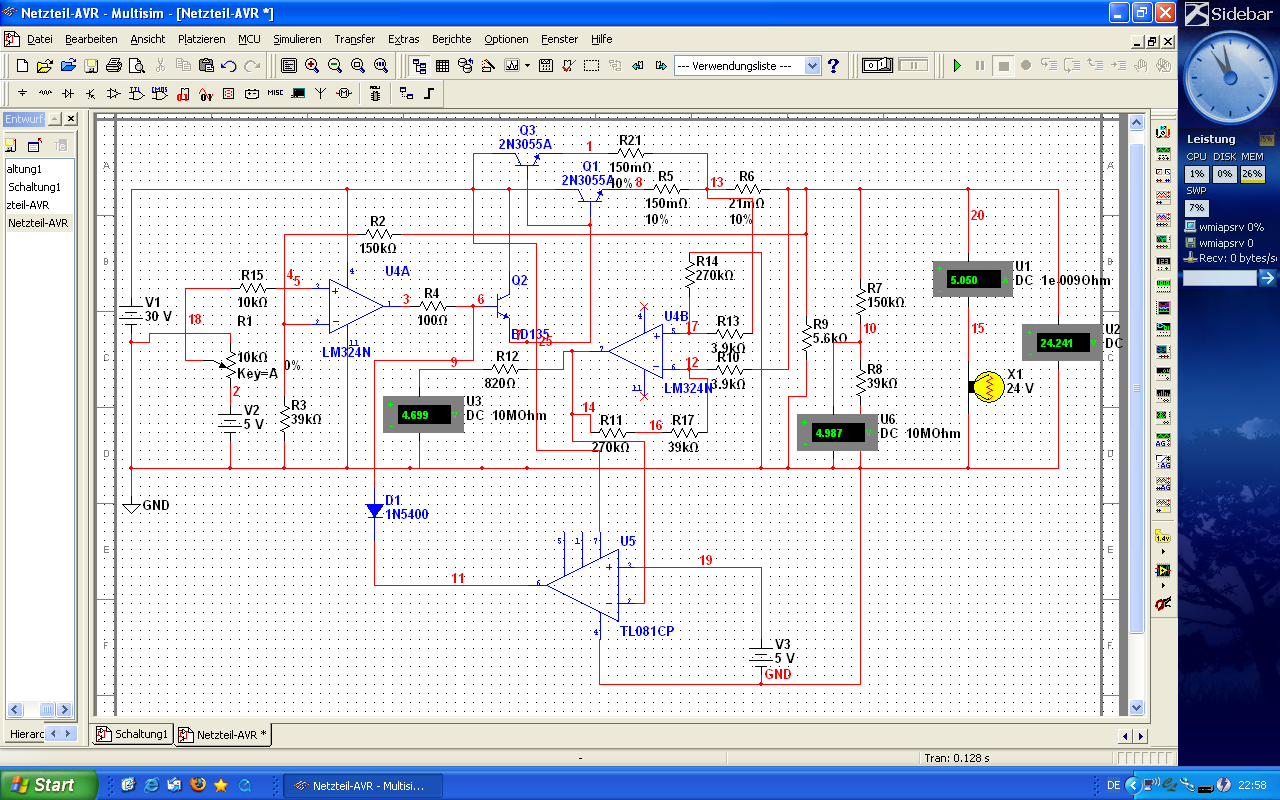This screenshot has height=800, width=1280.
Task: Place an analog op-amp component
Action: pyautogui.click(x=113, y=93)
